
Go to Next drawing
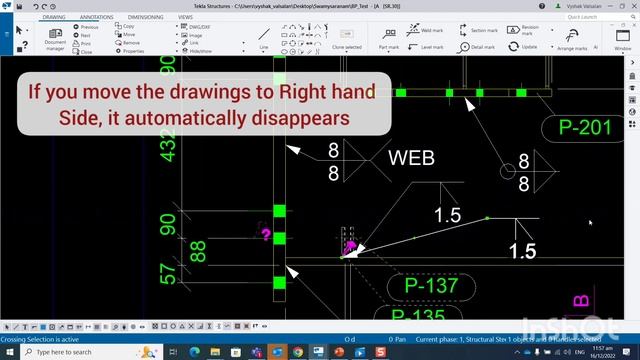point(82,35)
